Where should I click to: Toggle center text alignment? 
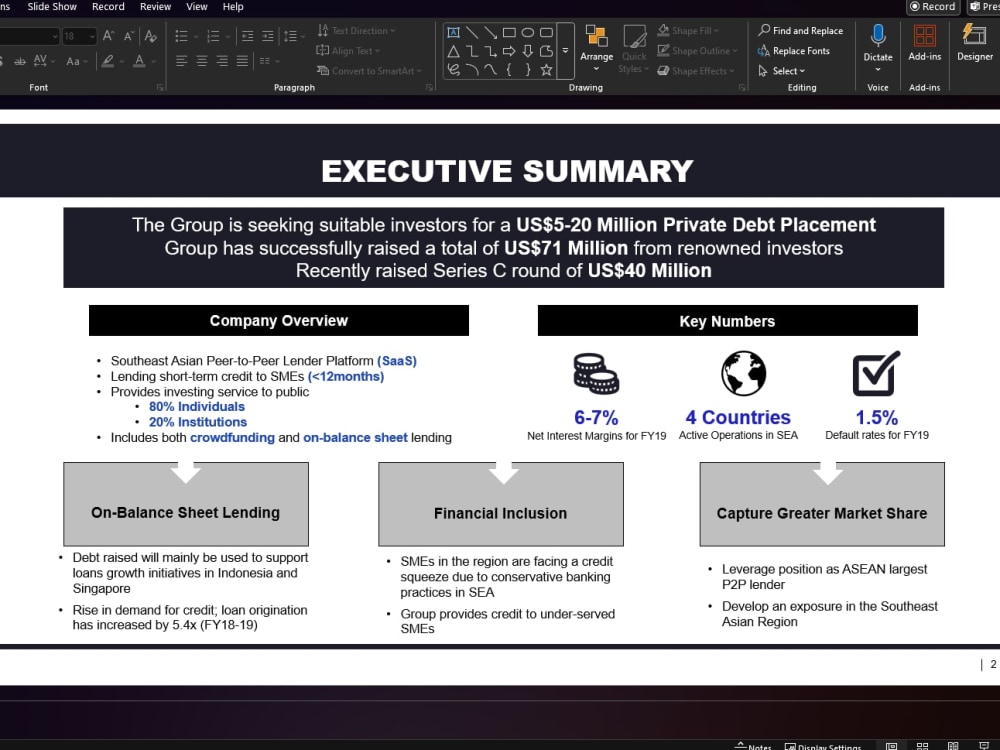(x=202, y=61)
